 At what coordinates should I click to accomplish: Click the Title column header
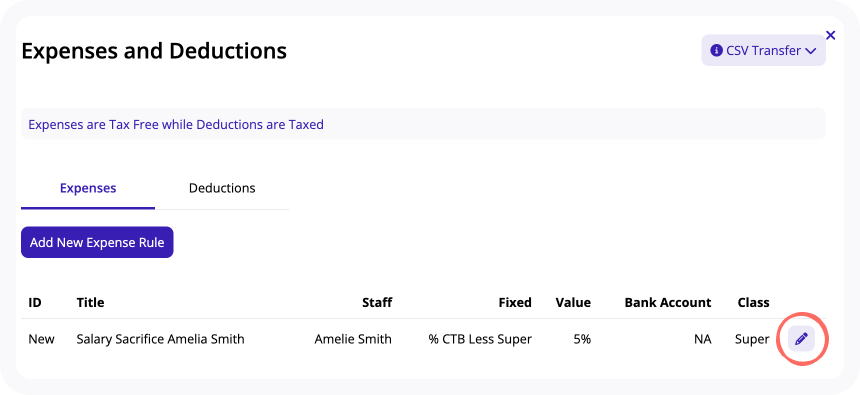(x=90, y=302)
